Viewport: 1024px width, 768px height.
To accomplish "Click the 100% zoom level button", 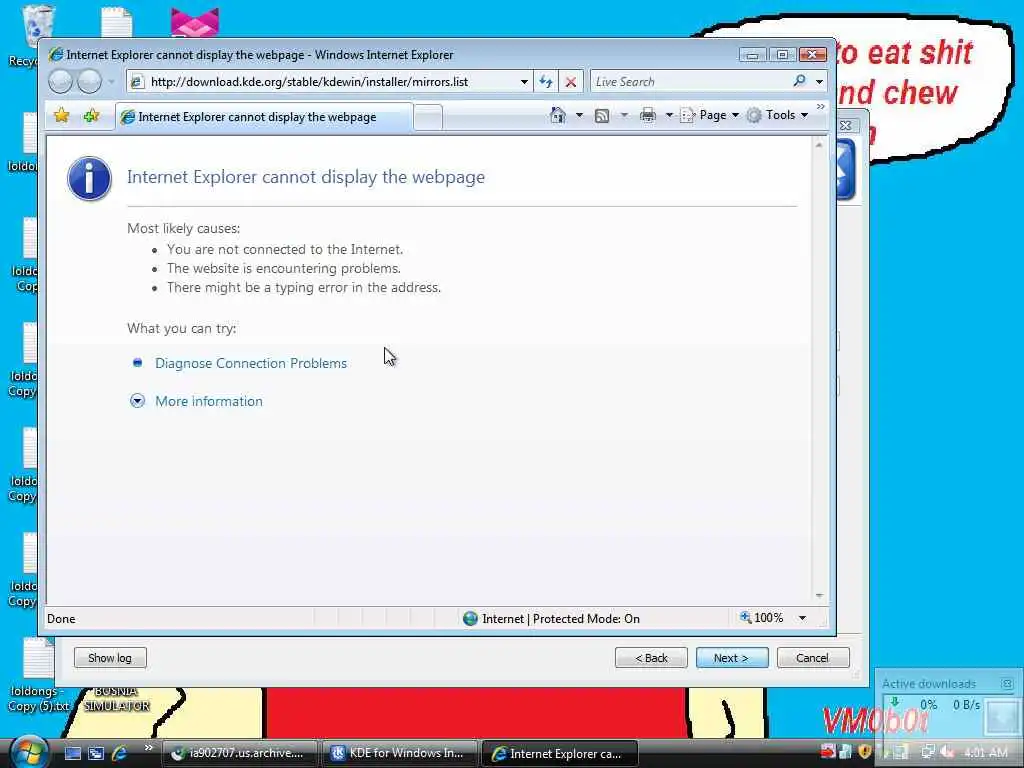I will [761, 618].
